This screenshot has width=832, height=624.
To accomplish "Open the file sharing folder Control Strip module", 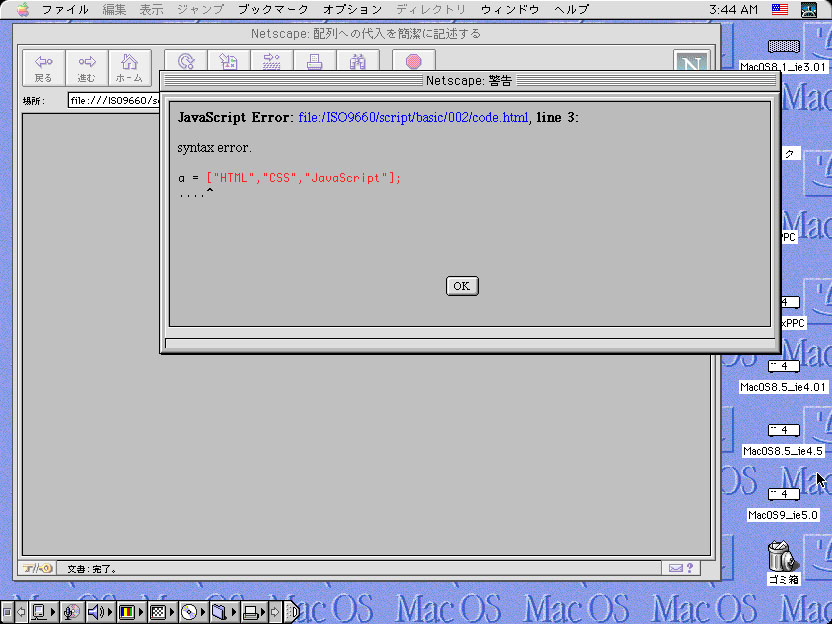I will 223,612.
